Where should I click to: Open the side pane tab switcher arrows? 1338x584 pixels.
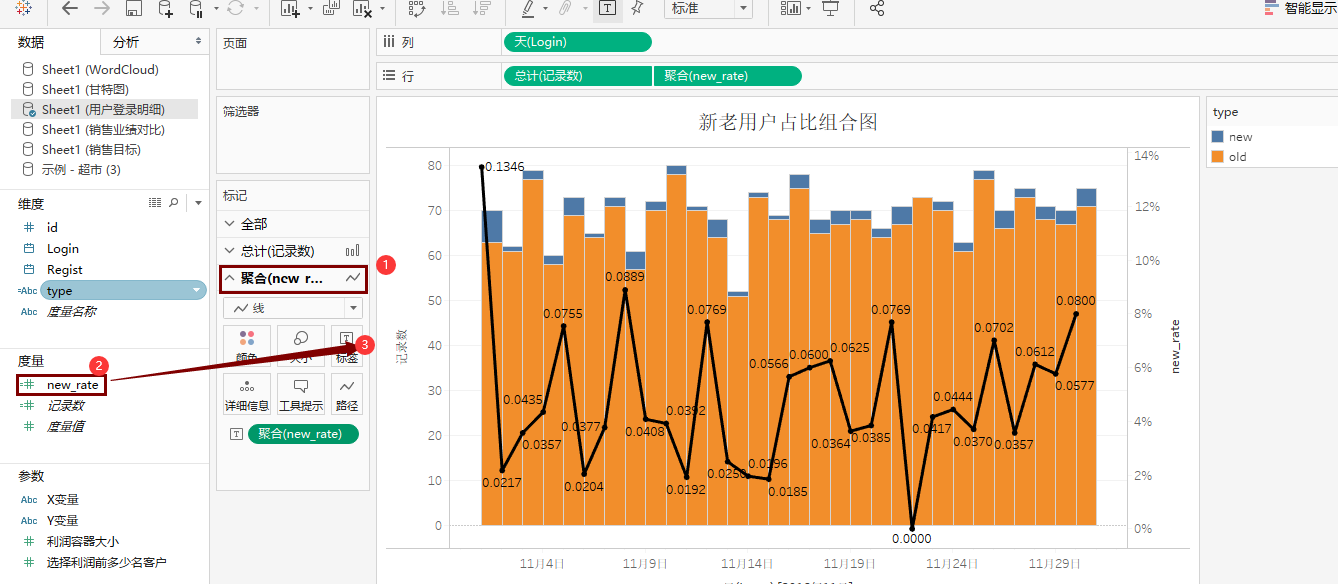[x=198, y=42]
